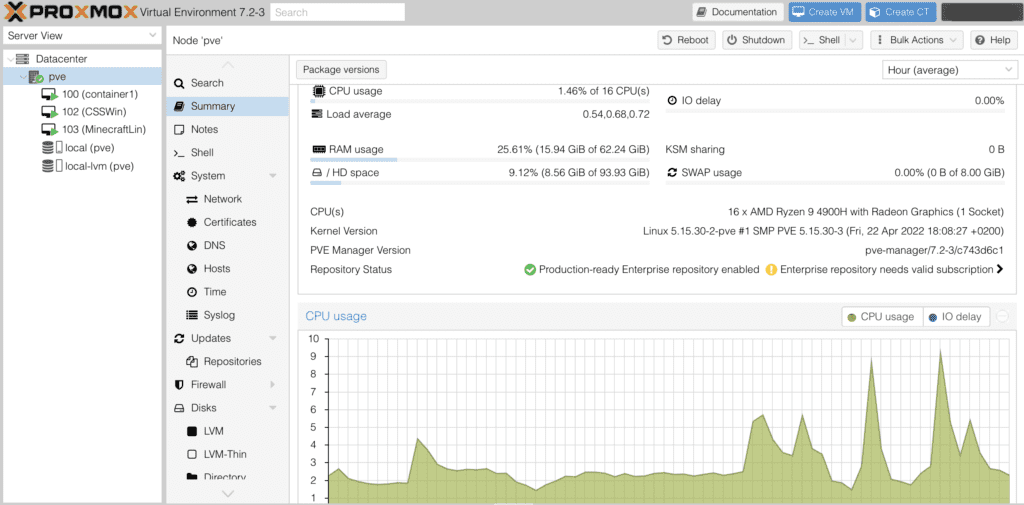Click the Shell terminal prompt icon in sidebar
This screenshot has width=1024, height=505.
[179, 153]
